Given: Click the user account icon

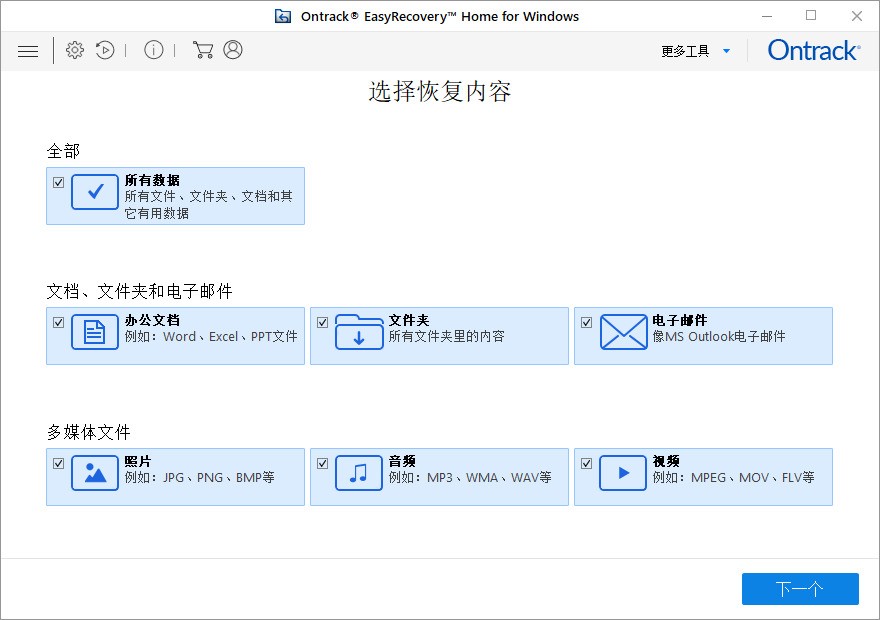Looking at the screenshot, I should pyautogui.click(x=232, y=50).
